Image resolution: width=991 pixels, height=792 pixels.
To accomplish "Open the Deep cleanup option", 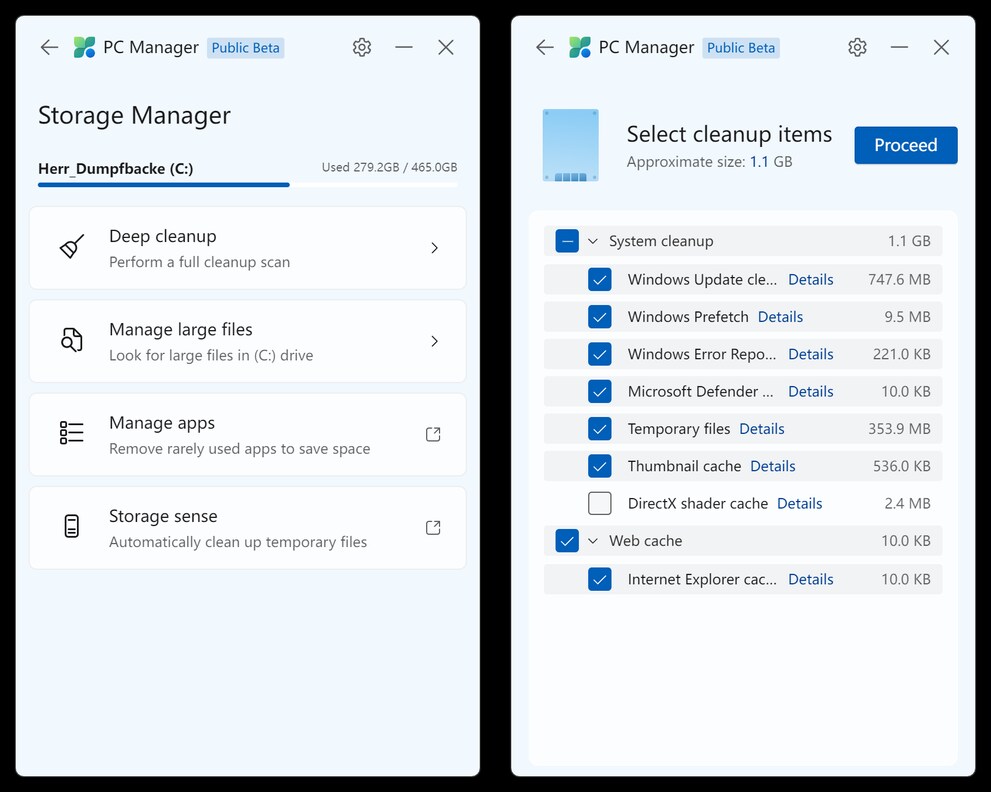I will coord(248,248).
